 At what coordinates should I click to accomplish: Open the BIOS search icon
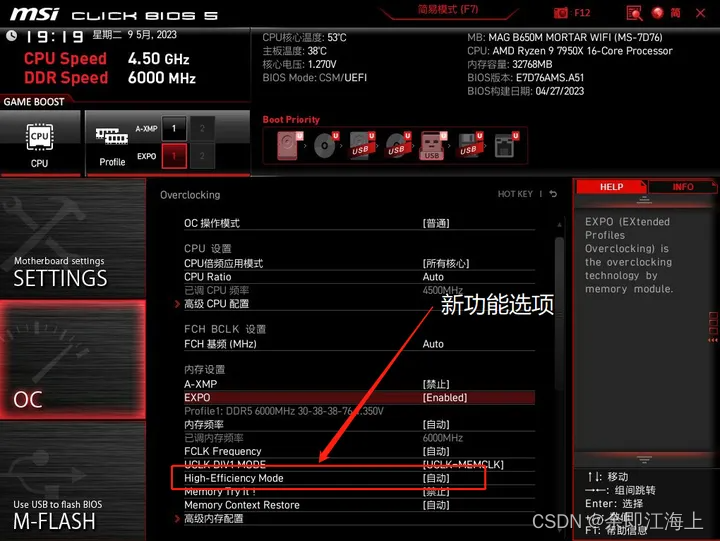pos(634,13)
